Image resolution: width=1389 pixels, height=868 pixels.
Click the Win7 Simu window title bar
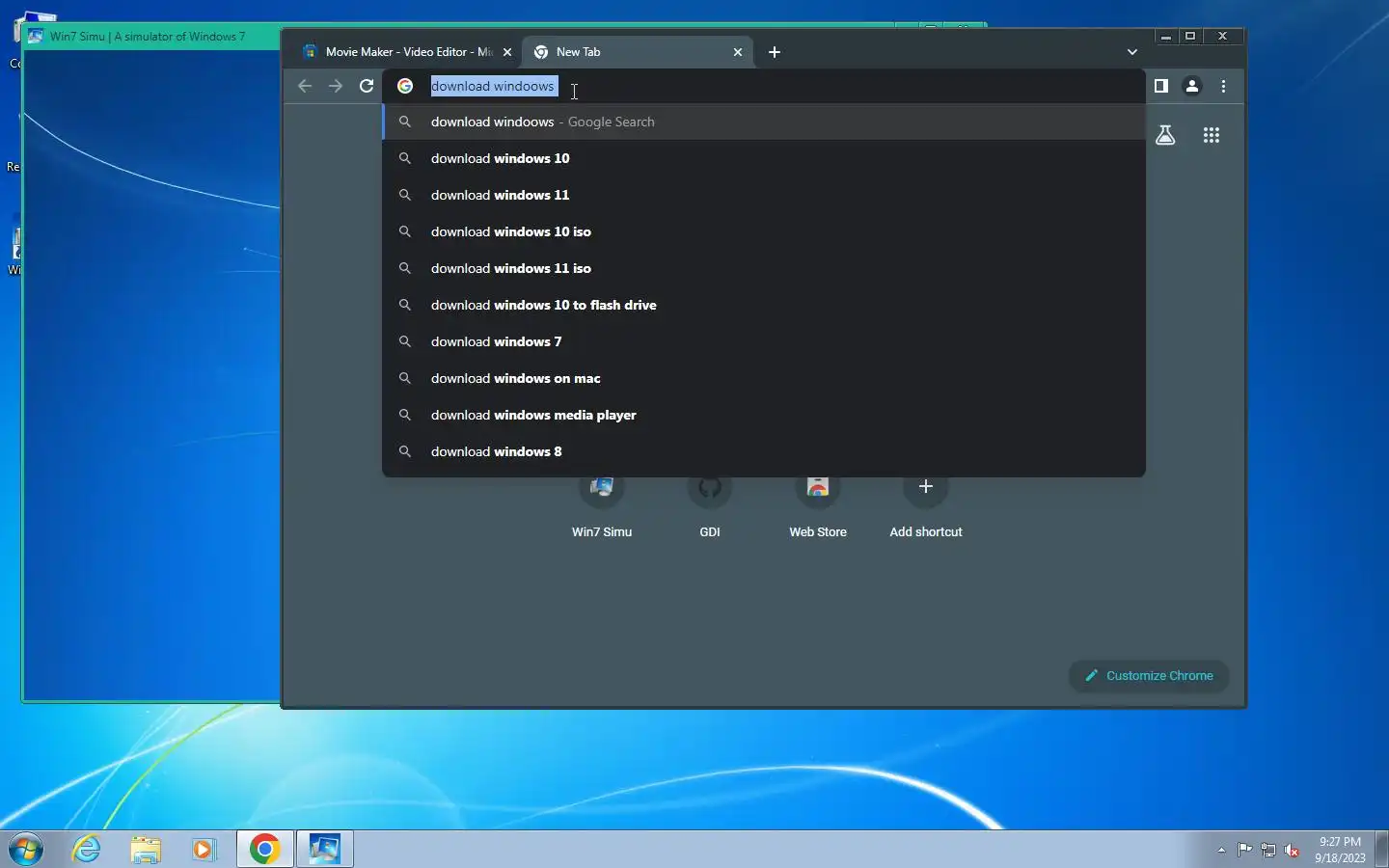(x=151, y=37)
